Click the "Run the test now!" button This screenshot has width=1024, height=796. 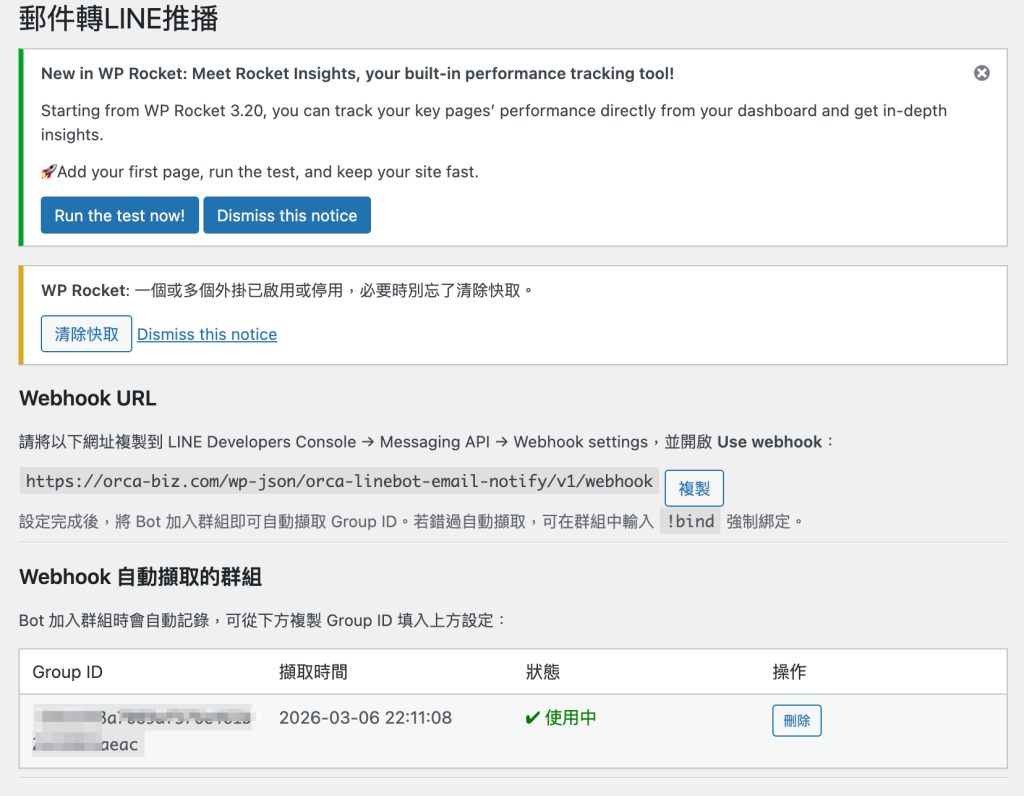[x=120, y=216]
